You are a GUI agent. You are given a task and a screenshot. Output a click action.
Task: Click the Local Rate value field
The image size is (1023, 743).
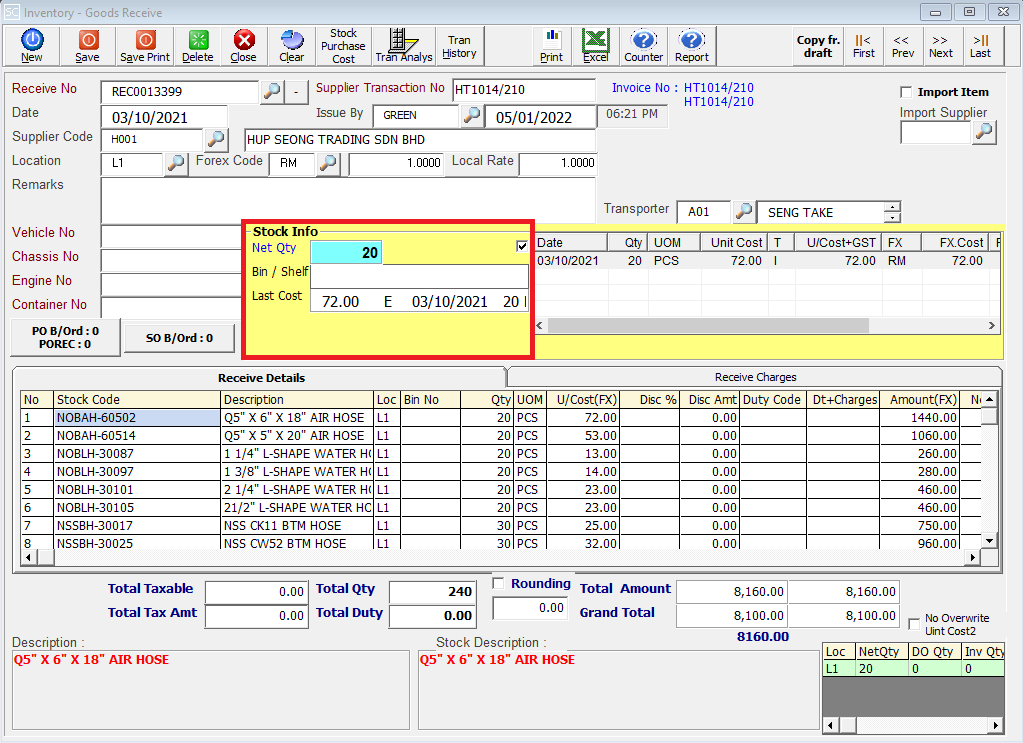(558, 163)
